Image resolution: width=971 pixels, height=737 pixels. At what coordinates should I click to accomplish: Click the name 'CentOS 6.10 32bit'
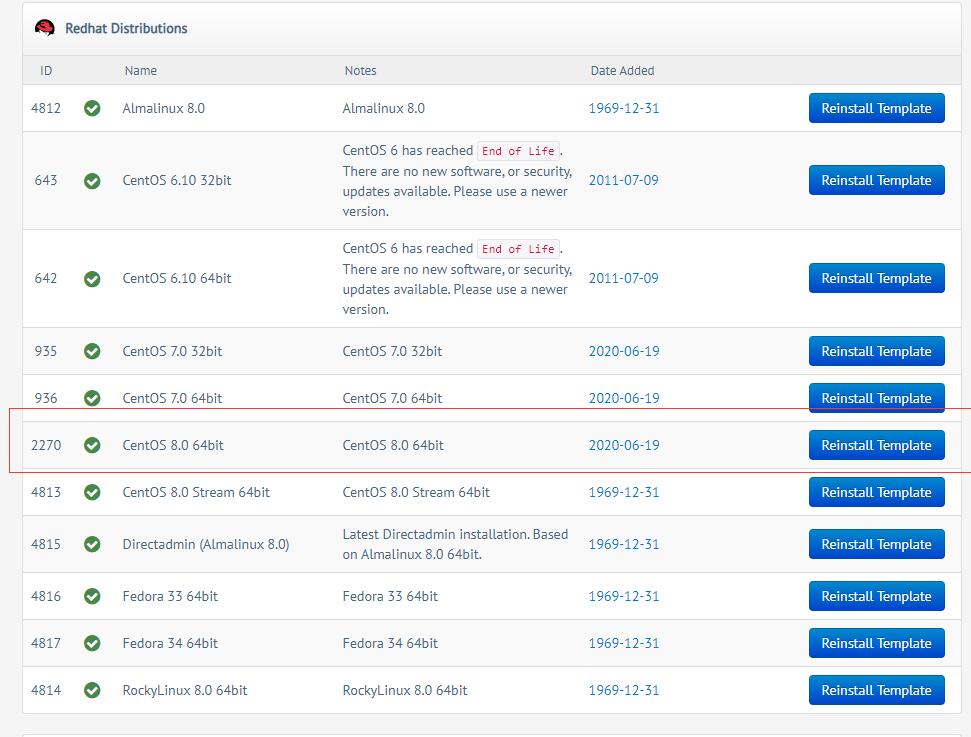click(176, 180)
